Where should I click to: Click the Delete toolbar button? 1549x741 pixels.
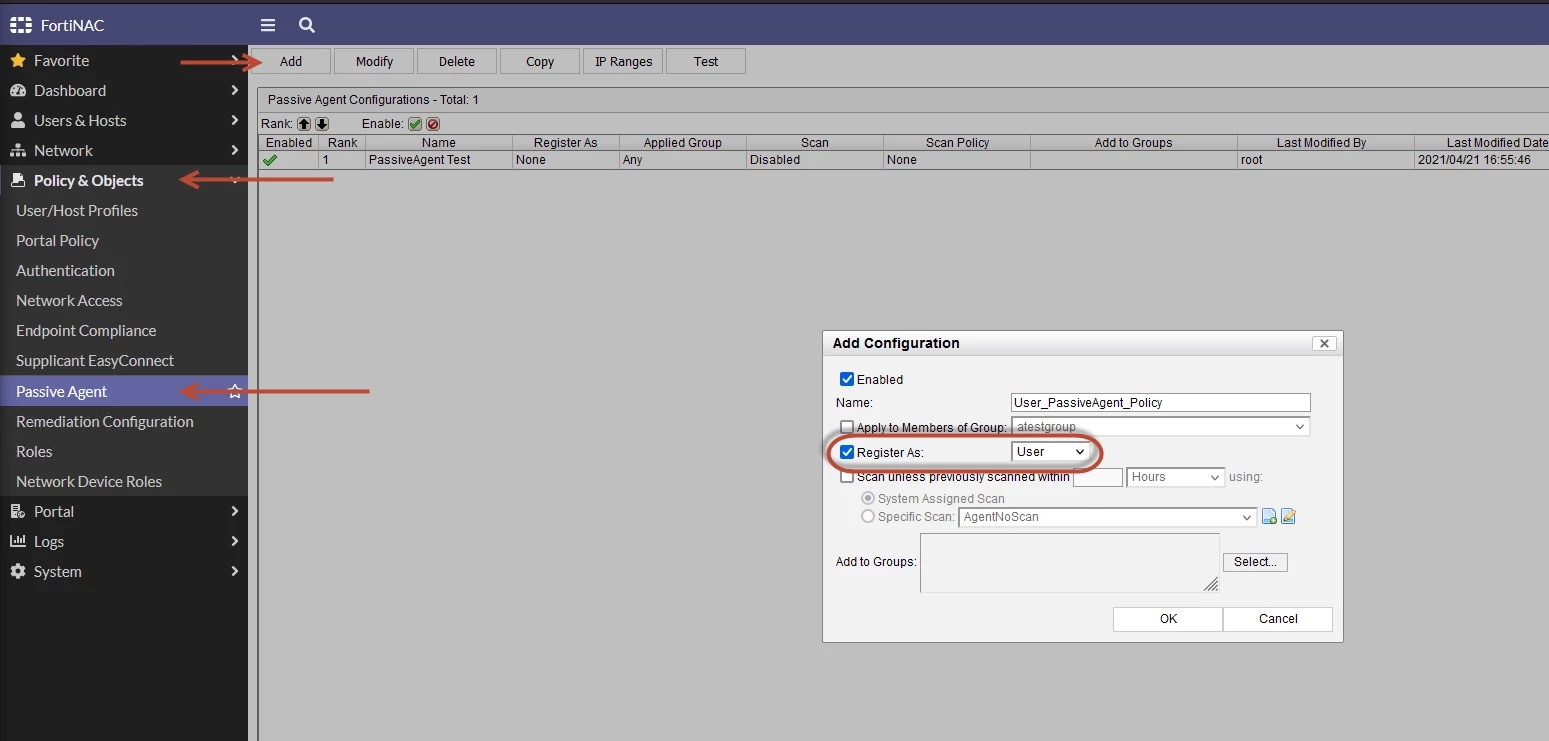[x=457, y=61]
